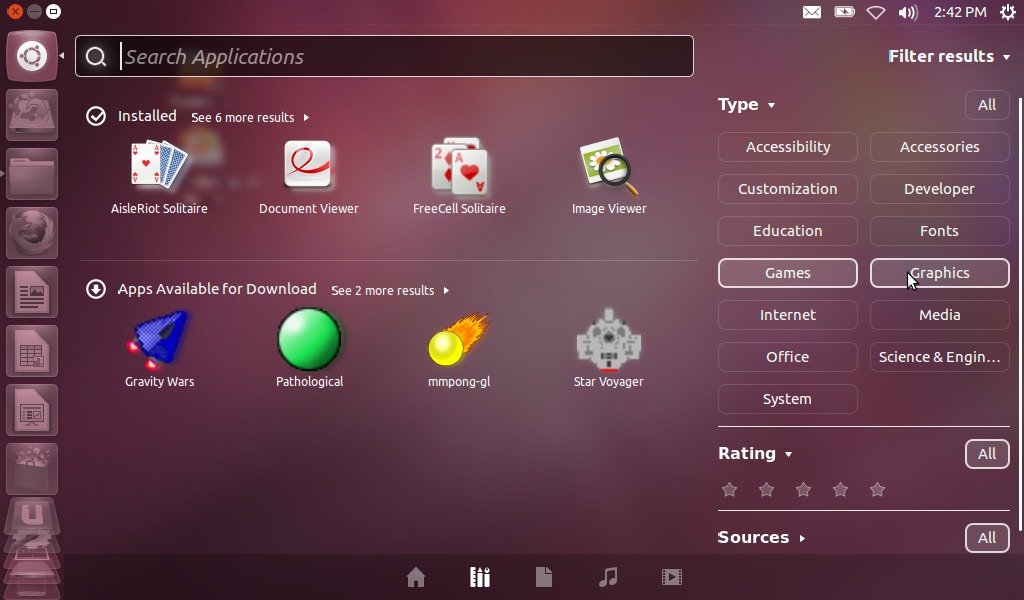Disable the active Games filter
Image resolution: width=1024 pixels, height=600 pixels.
tap(788, 273)
